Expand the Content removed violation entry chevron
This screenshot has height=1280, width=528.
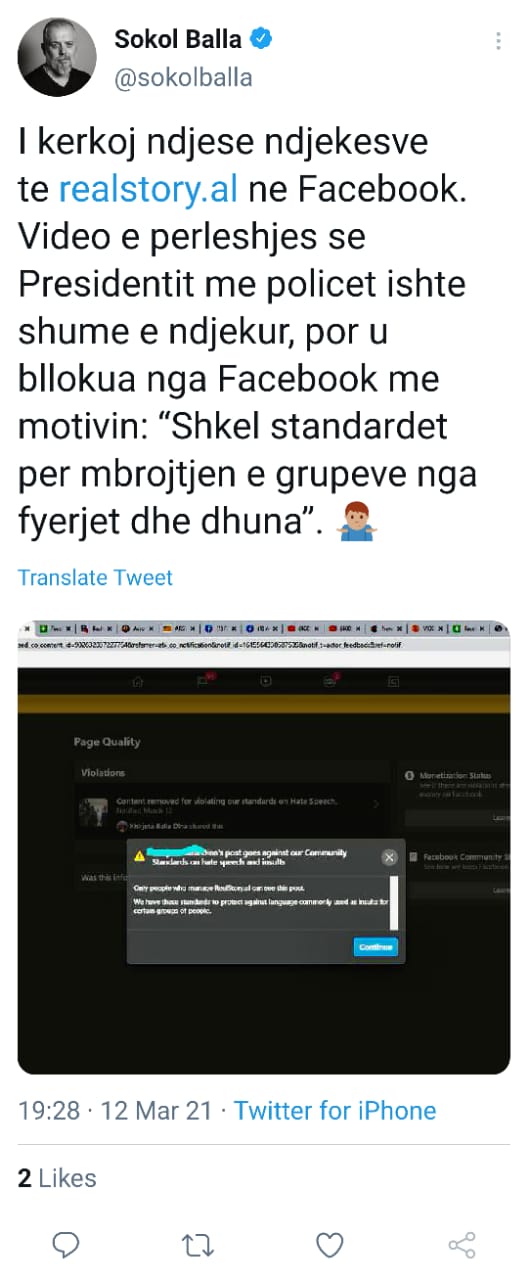coord(376,803)
